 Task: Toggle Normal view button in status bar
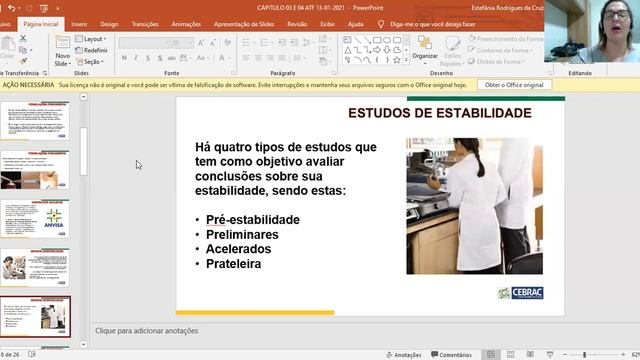coord(491,354)
